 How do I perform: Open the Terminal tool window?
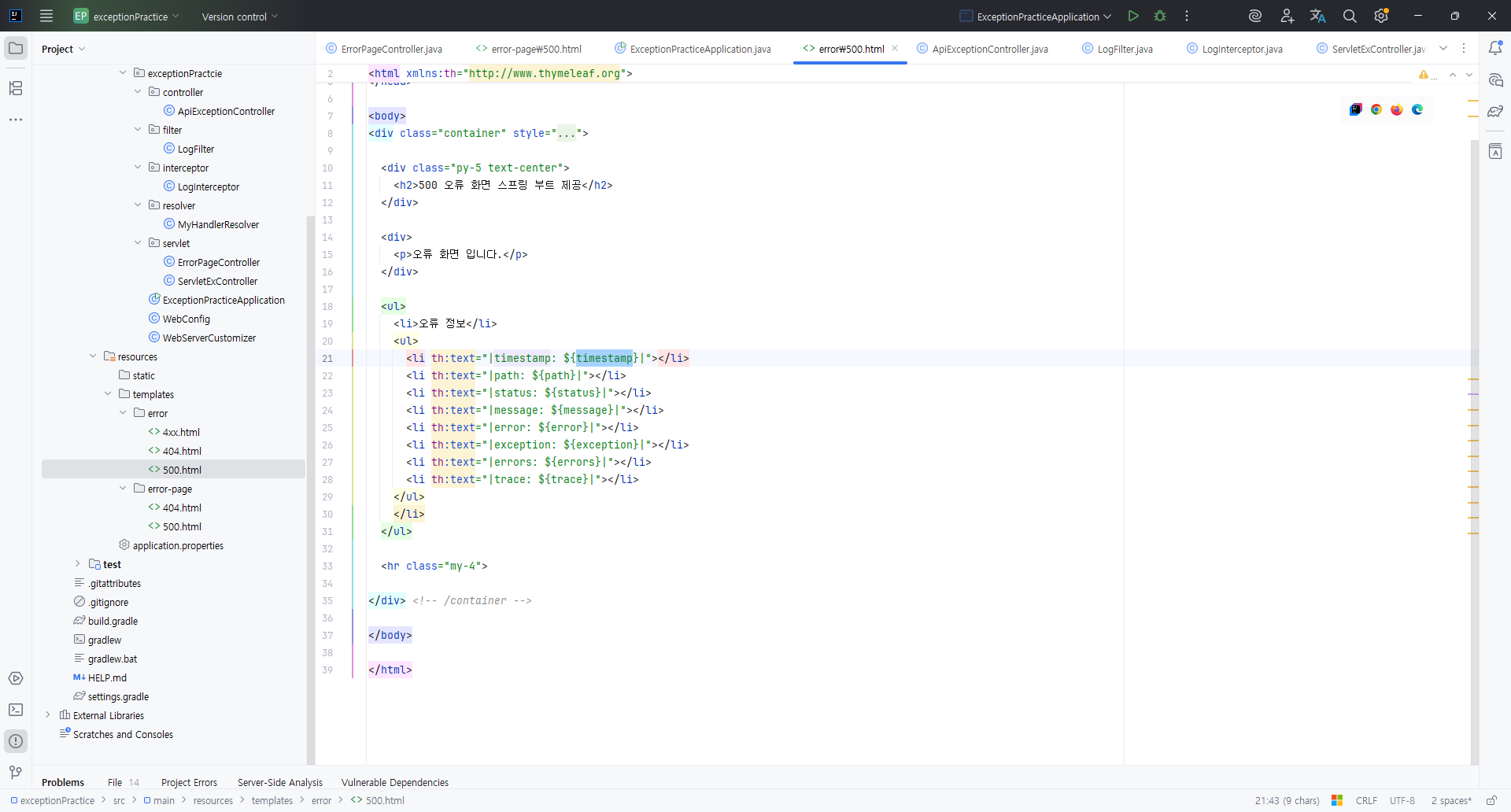point(16,710)
